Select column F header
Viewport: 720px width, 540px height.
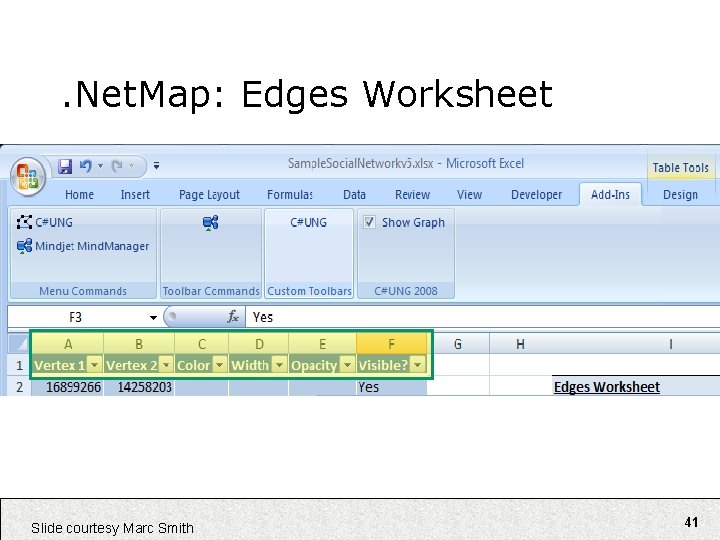[x=391, y=344]
